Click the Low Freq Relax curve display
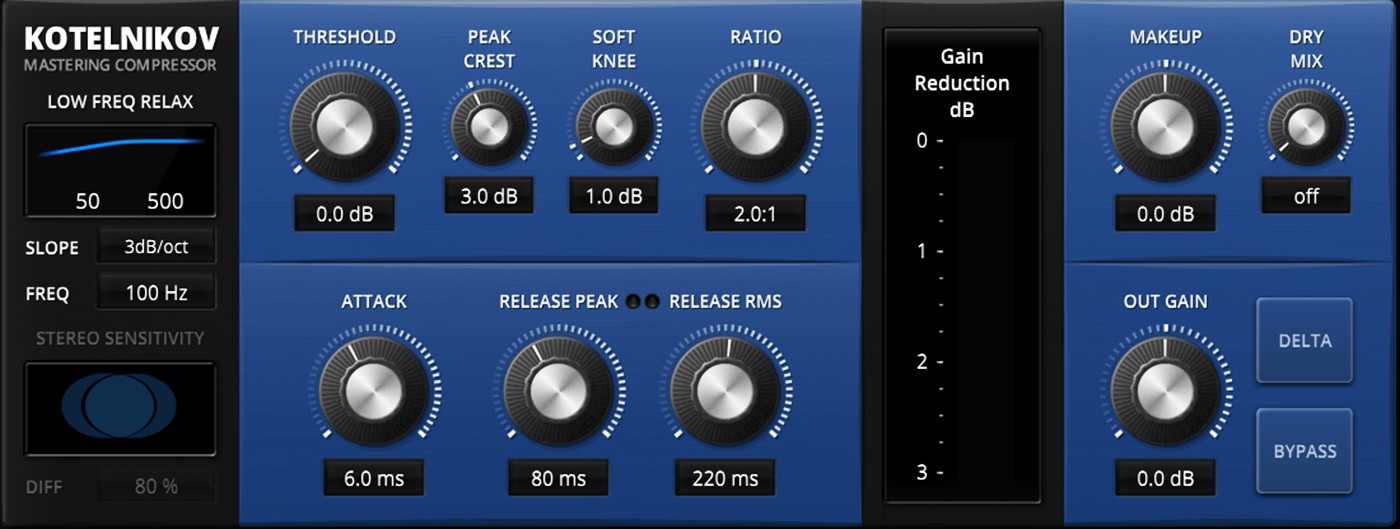 pyautogui.click(x=120, y=170)
